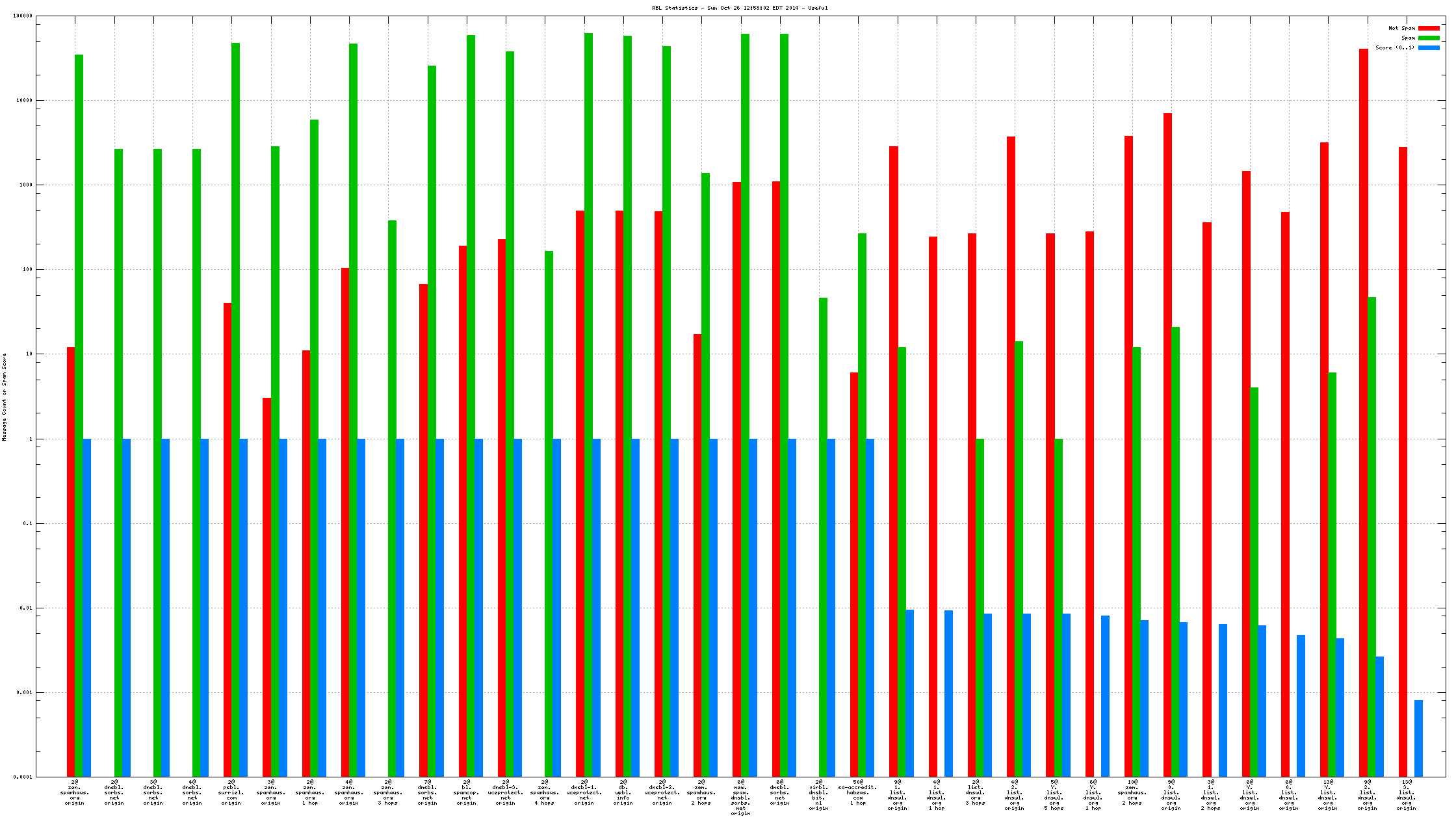This screenshot has height=819, width=1456.
Task: Click the RBL Statistics chart title
Action: point(740,8)
